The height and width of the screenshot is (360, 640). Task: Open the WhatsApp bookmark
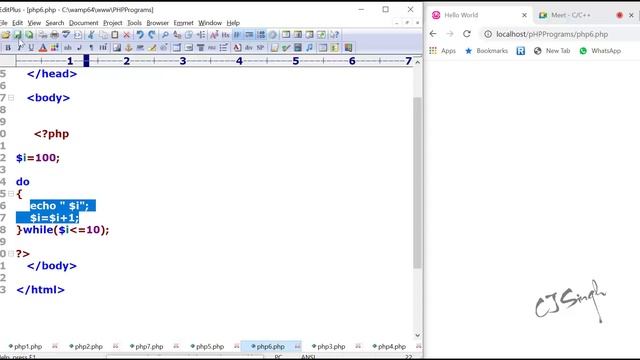pyautogui.click(x=600, y=51)
